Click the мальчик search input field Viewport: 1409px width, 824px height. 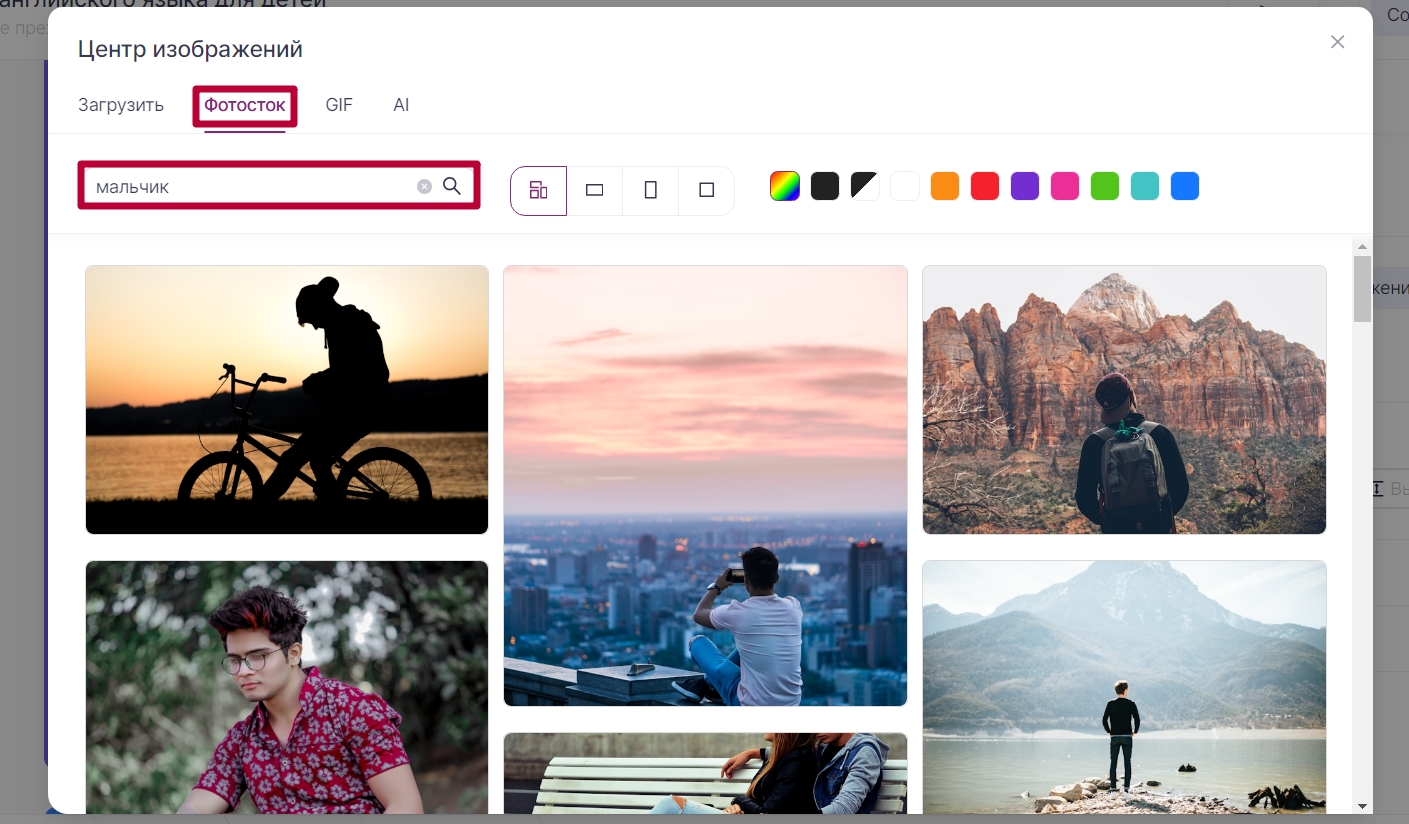tap(250, 186)
